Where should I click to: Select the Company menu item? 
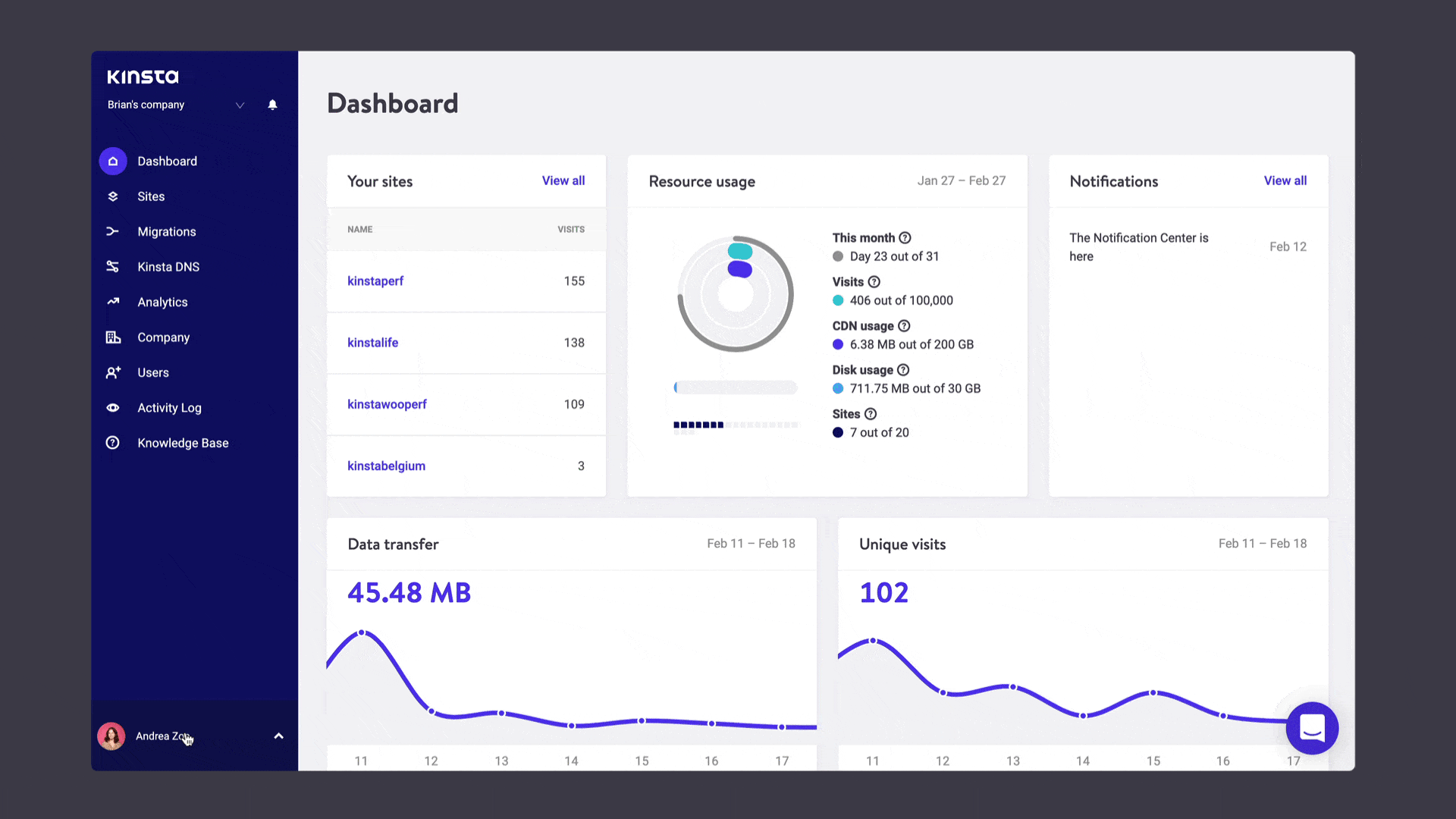(163, 337)
